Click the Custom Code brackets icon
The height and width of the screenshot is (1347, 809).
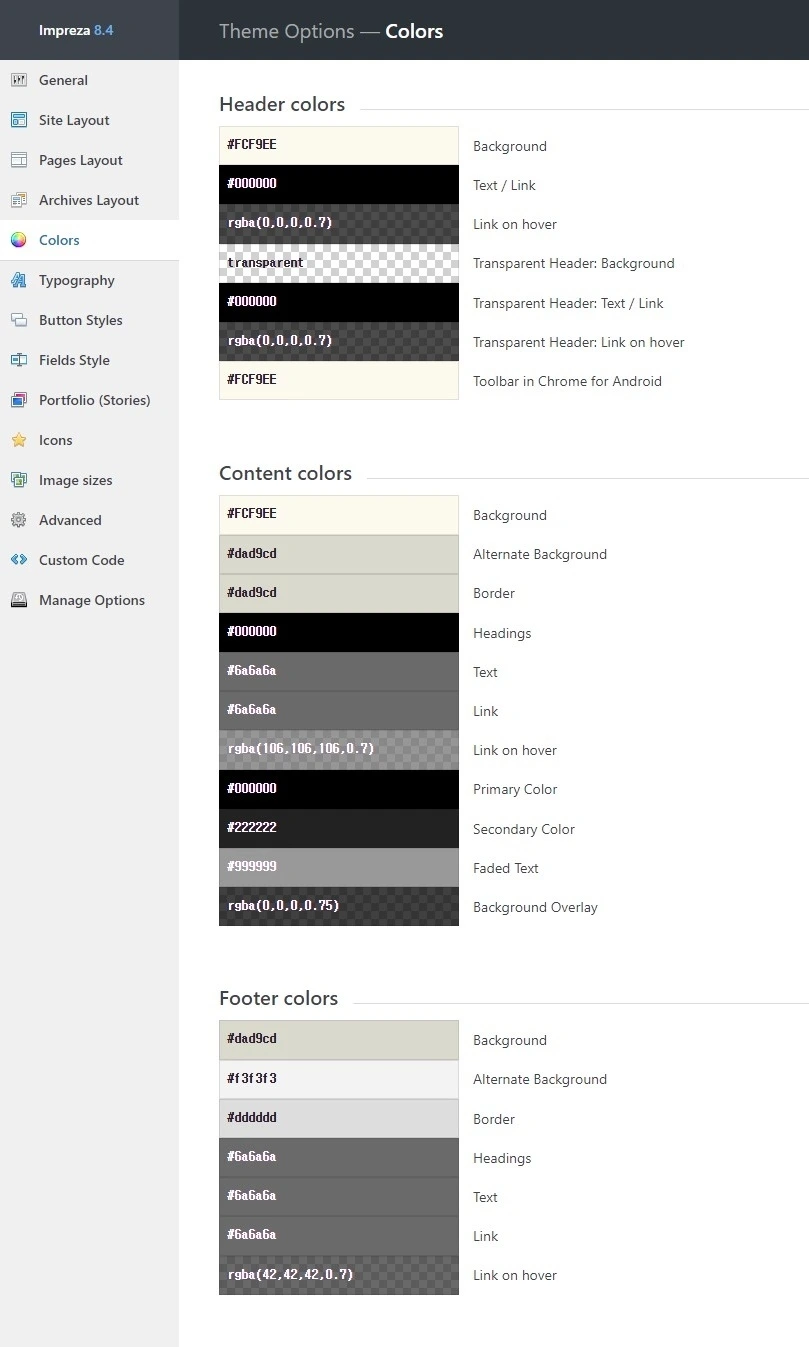[x=19, y=560]
